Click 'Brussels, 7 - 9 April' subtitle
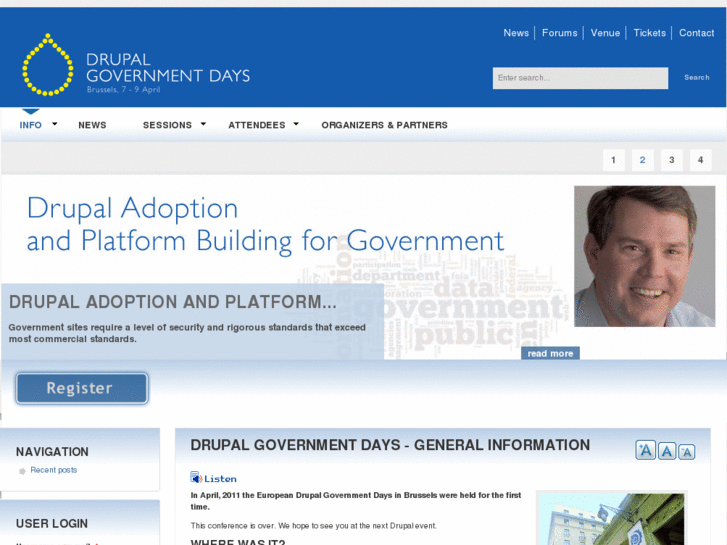Viewport: 727px width, 545px height. tap(123, 90)
